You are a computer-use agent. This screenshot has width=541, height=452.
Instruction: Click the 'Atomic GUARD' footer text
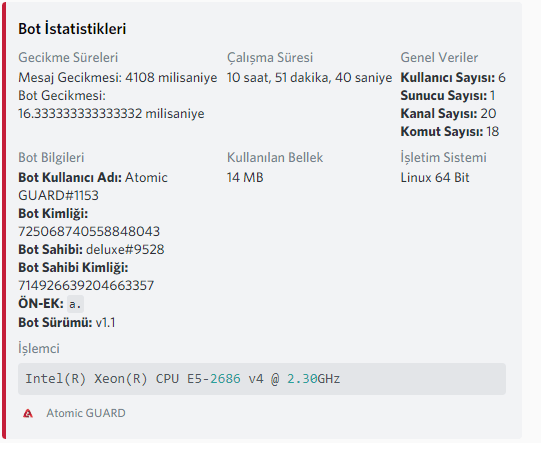click(86, 413)
